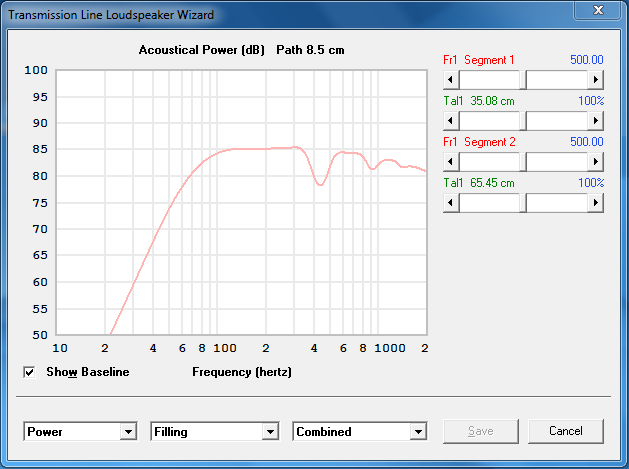Image resolution: width=629 pixels, height=469 pixels.
Task: Click the Acoustical Power (dB) chart title
Action: (202, 50)
